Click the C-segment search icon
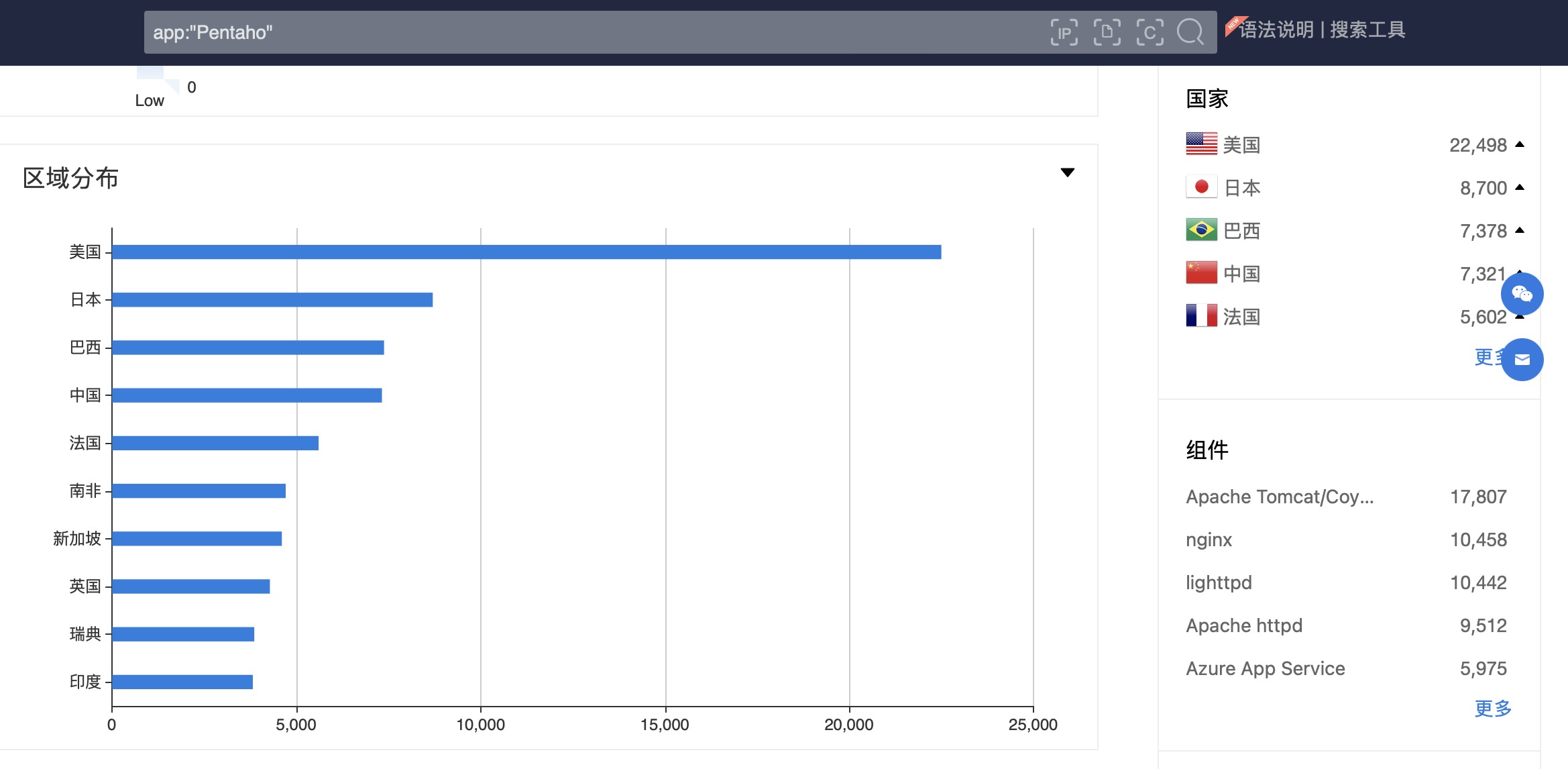 [x=1150, y=32]
